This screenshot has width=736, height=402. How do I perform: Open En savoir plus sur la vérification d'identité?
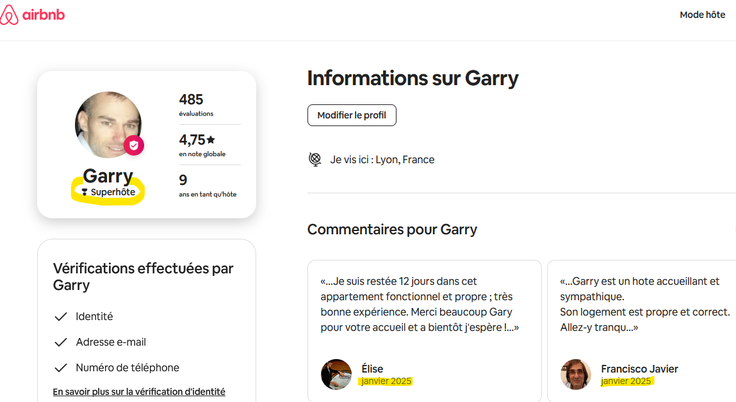point(139,392)
